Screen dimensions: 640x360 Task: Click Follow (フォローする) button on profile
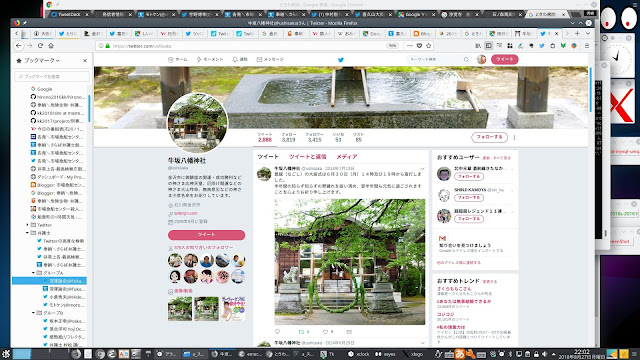[x=489, y=137]
